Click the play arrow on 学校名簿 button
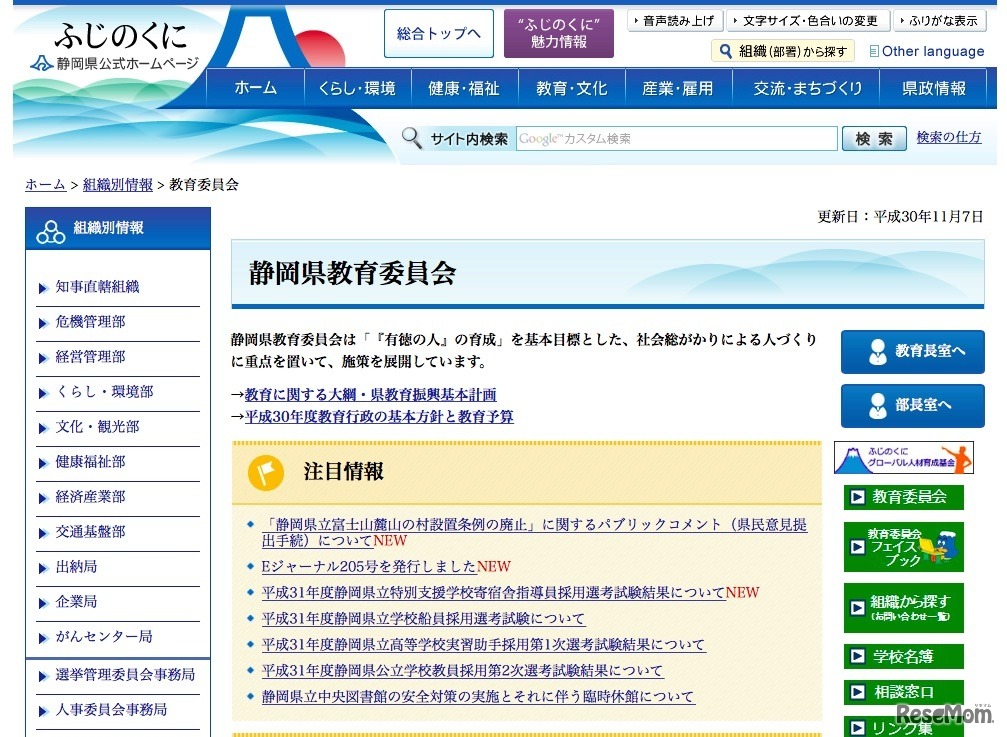This screenshot has height=737, width=1007. click(x=856, y=655)
